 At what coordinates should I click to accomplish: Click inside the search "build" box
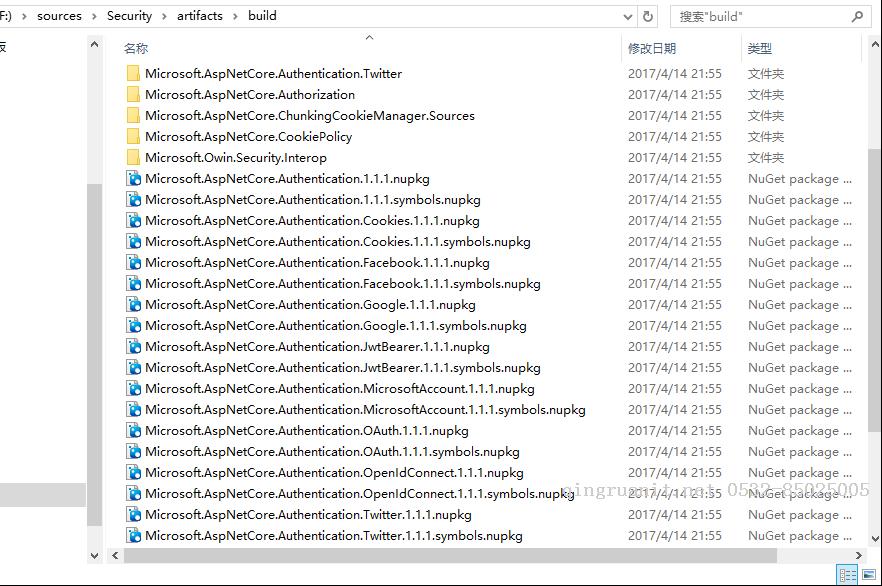760,17
